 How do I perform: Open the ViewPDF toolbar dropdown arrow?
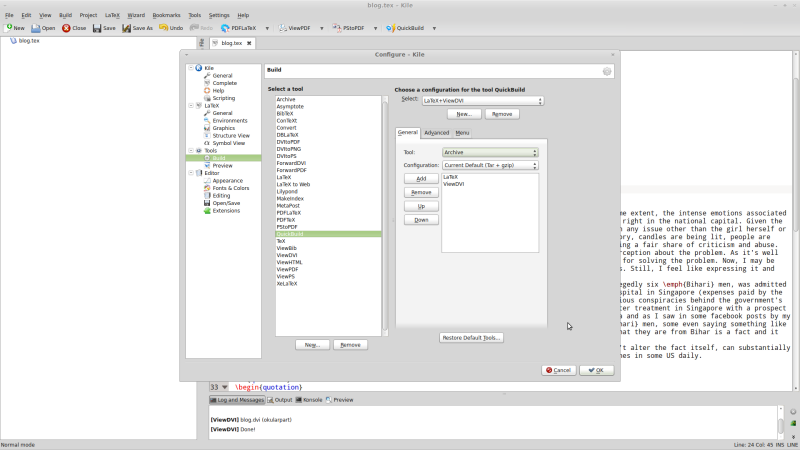pos(321,29)
